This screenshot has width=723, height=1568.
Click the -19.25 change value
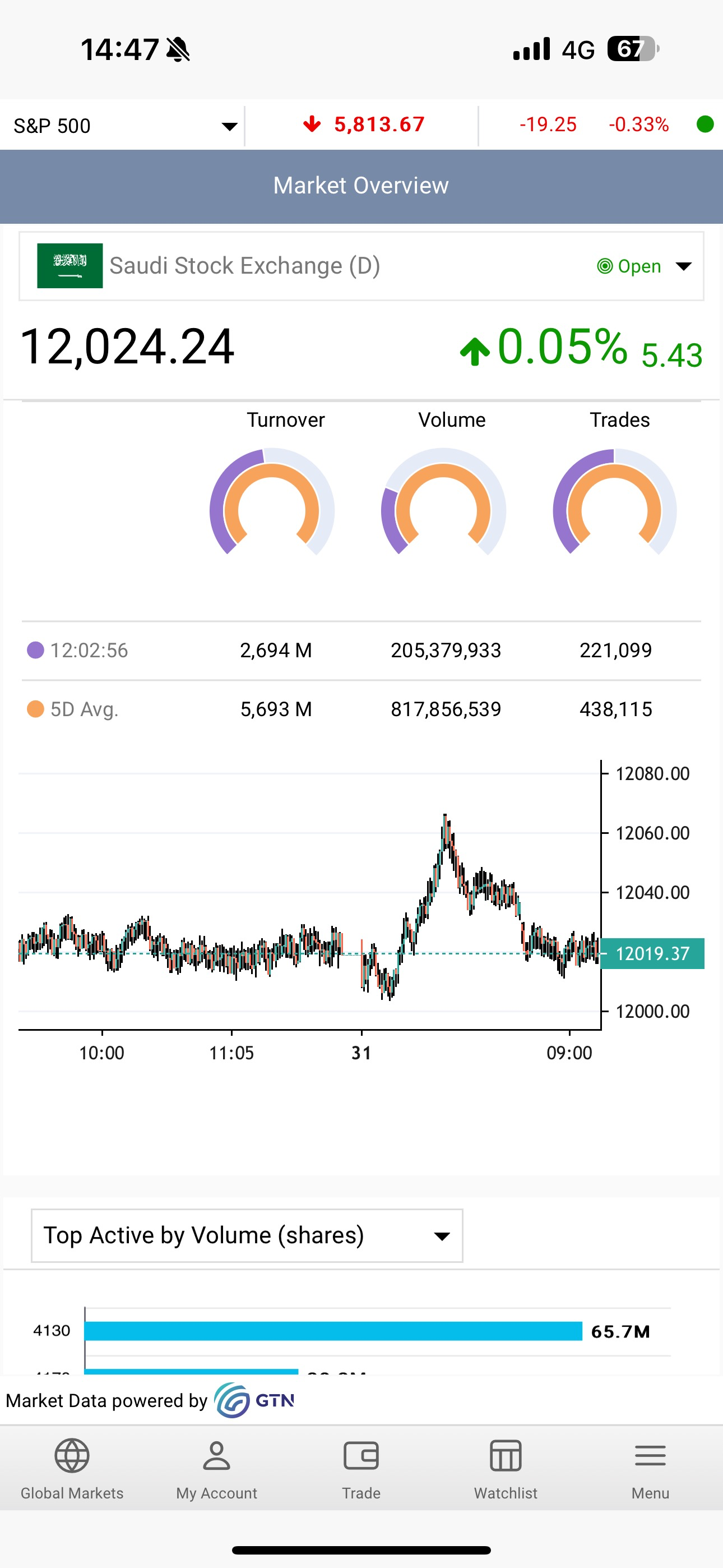click(x=548, y=124)
